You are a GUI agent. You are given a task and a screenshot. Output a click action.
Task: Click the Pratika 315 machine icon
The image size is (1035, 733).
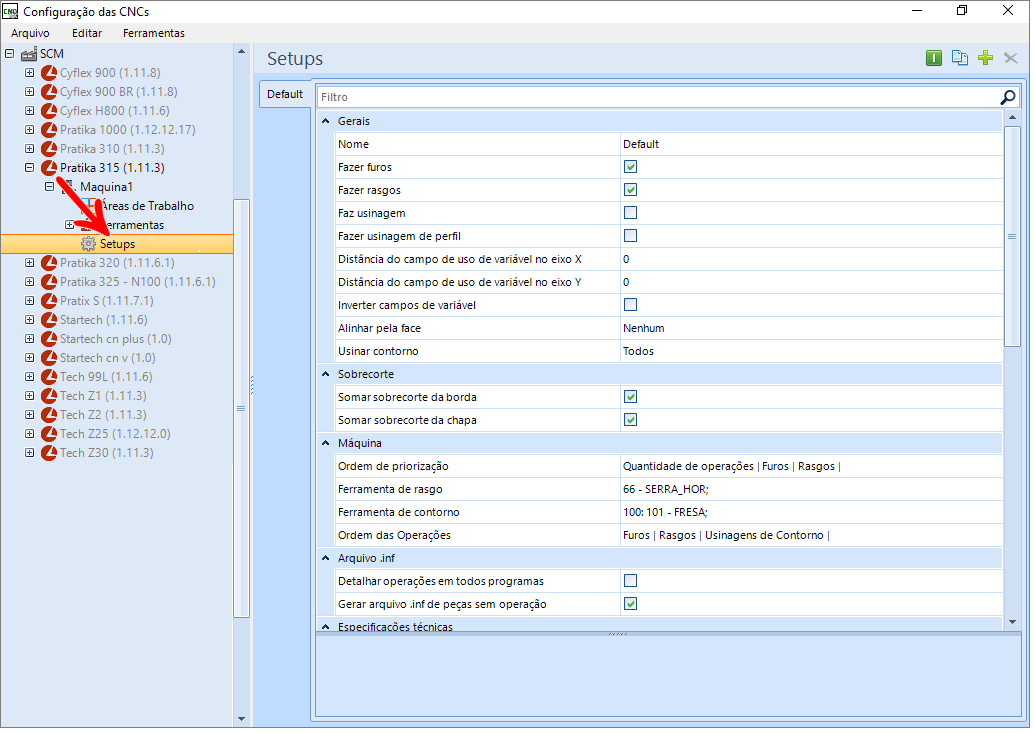(x=49, y=168)
